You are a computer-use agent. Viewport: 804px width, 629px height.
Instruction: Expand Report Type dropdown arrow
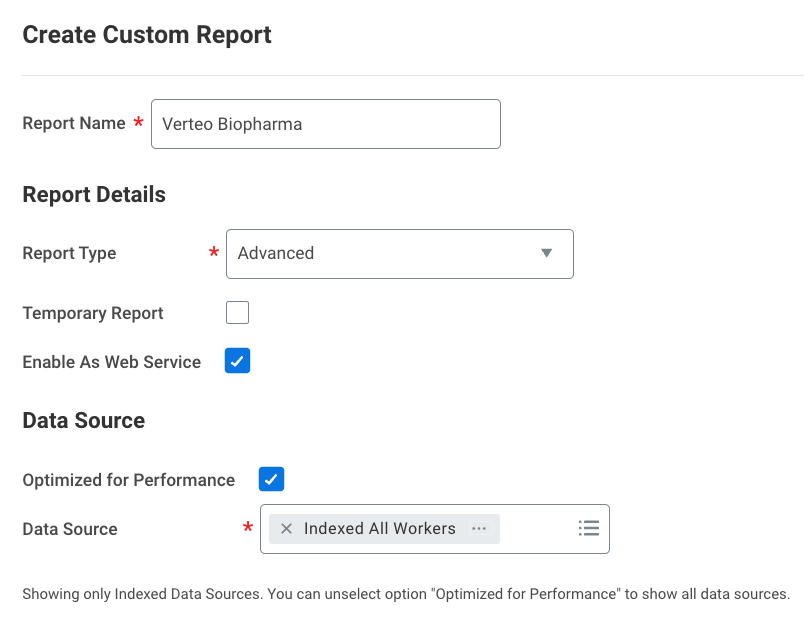546,253
